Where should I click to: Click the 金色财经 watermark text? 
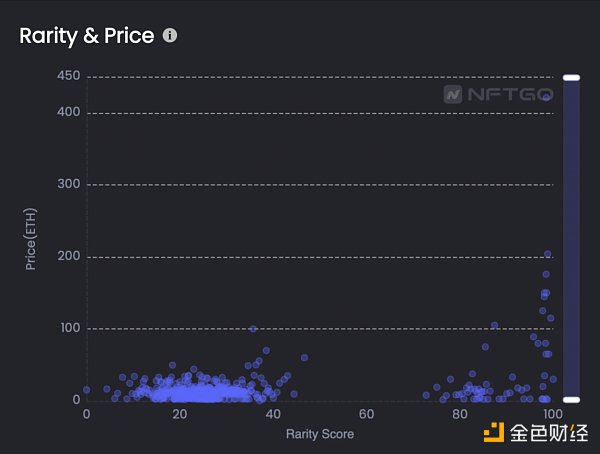coord(549,433)
